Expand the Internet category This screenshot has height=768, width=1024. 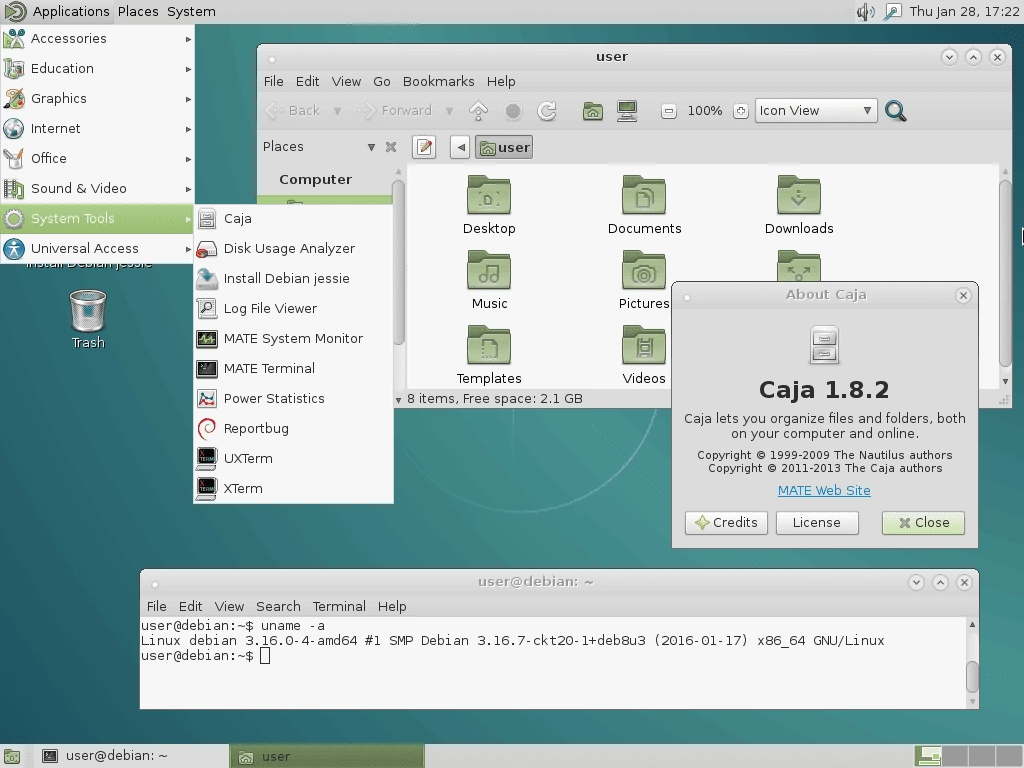click(x=97, y=129)
